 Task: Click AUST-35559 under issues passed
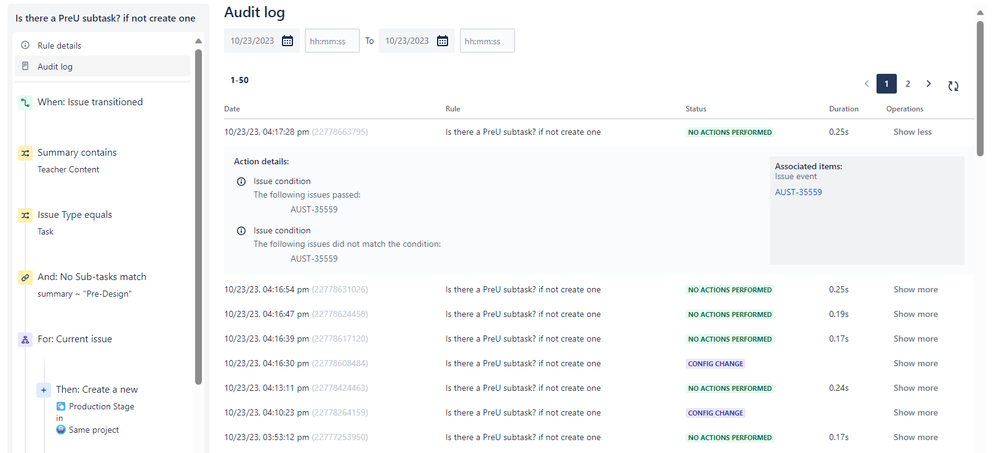[x=314, y=210]
